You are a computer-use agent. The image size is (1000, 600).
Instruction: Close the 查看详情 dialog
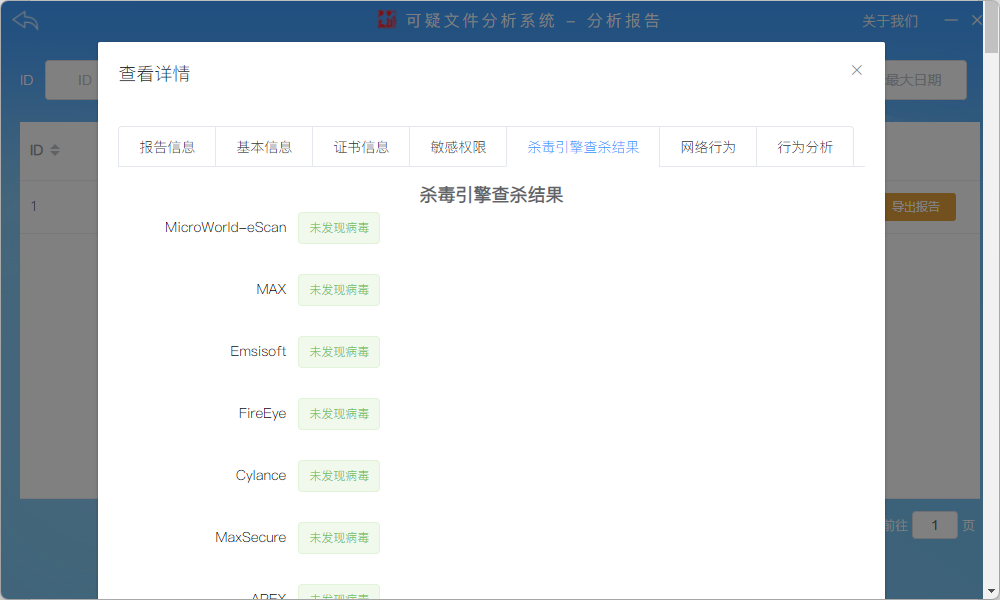[856, 70]
